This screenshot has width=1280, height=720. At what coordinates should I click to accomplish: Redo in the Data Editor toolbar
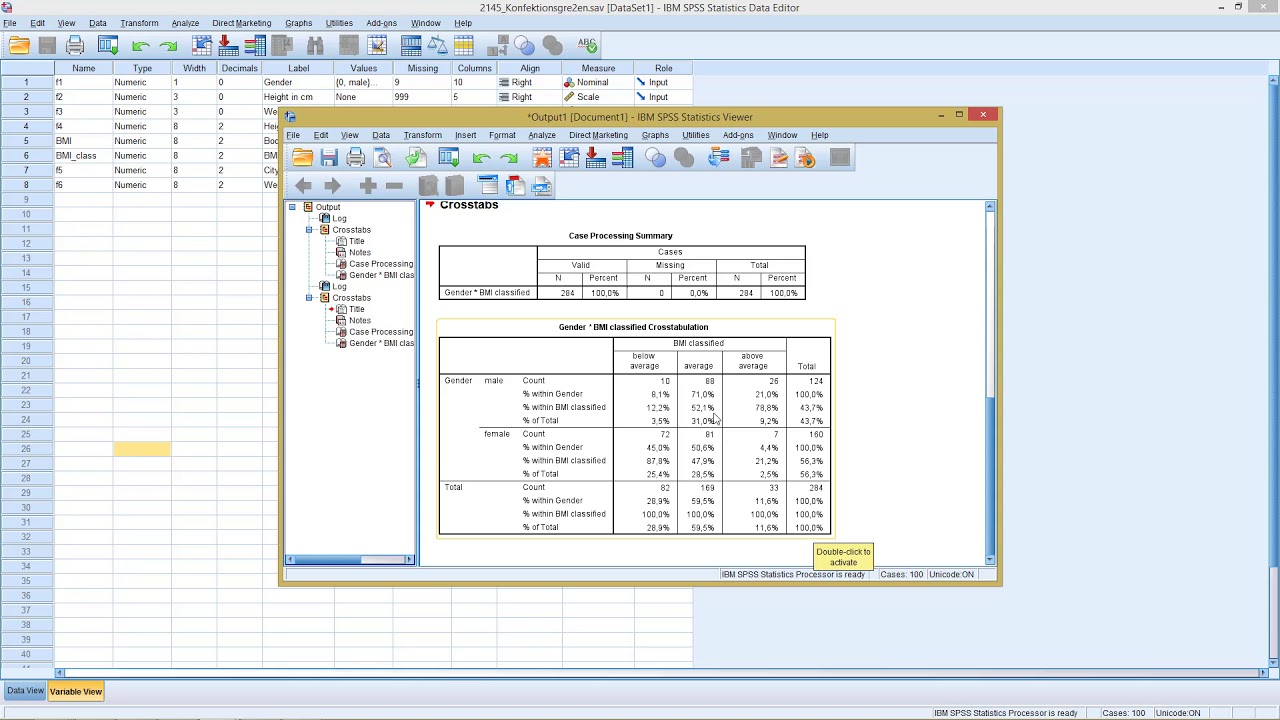168,45
